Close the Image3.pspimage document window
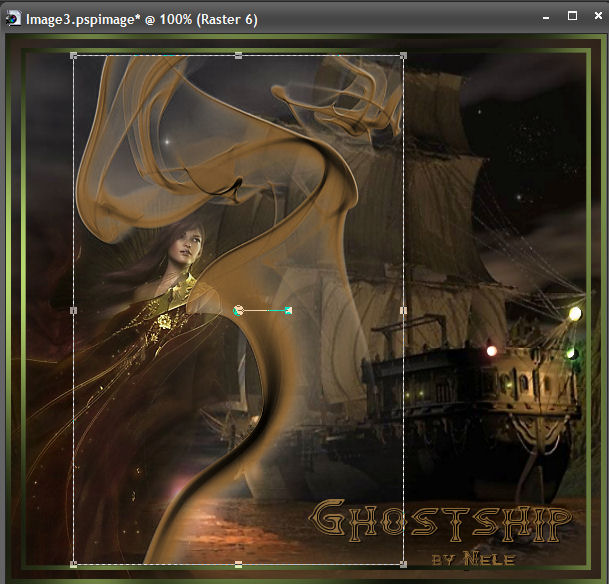This screenshot has width=609, height=584. coord(597,17)
